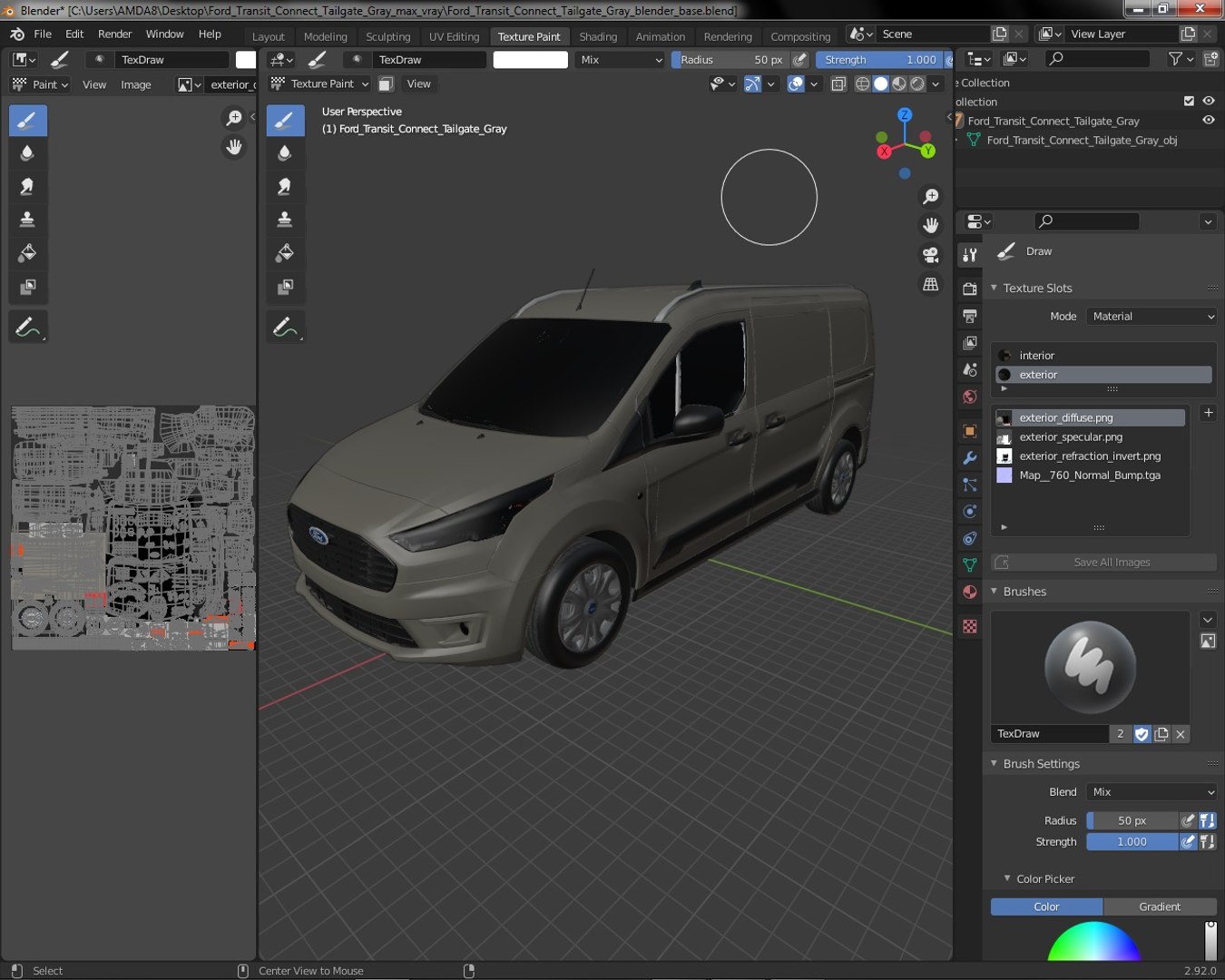Switch to wireframe viewport shading
The image size is (1225, 980).
862,83
